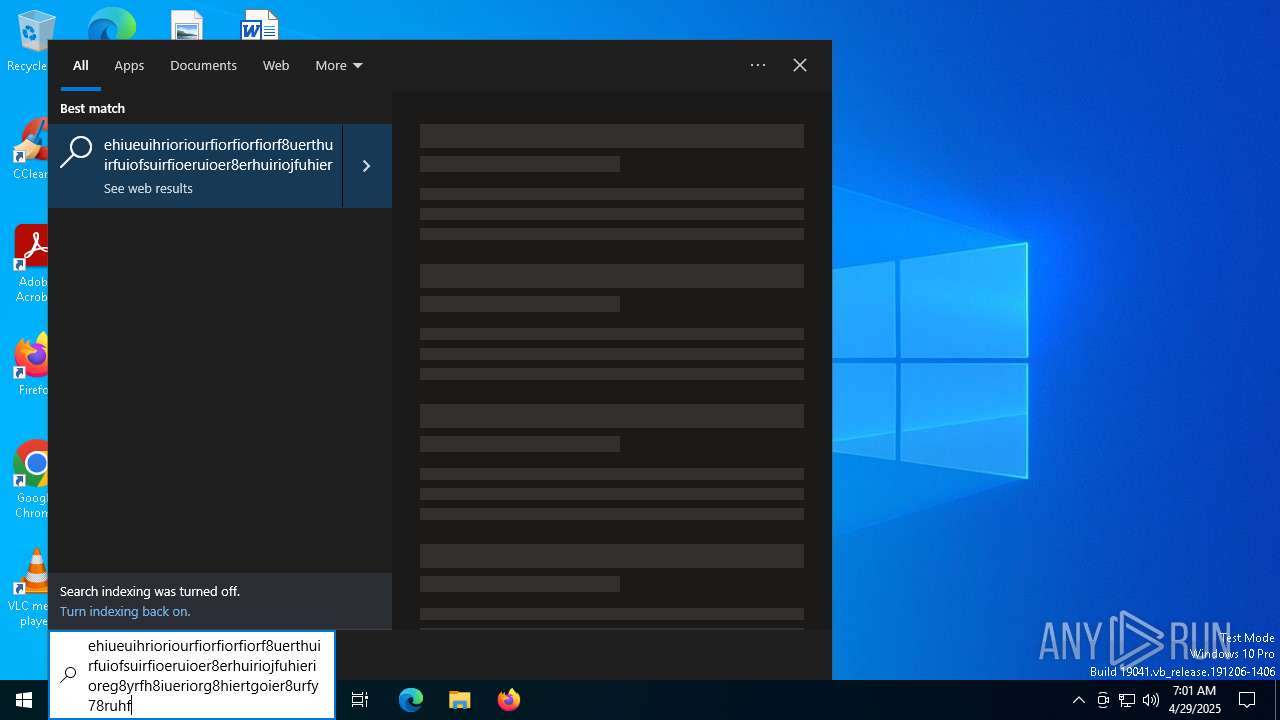Open the Windows Start menu

pos(24,700)
